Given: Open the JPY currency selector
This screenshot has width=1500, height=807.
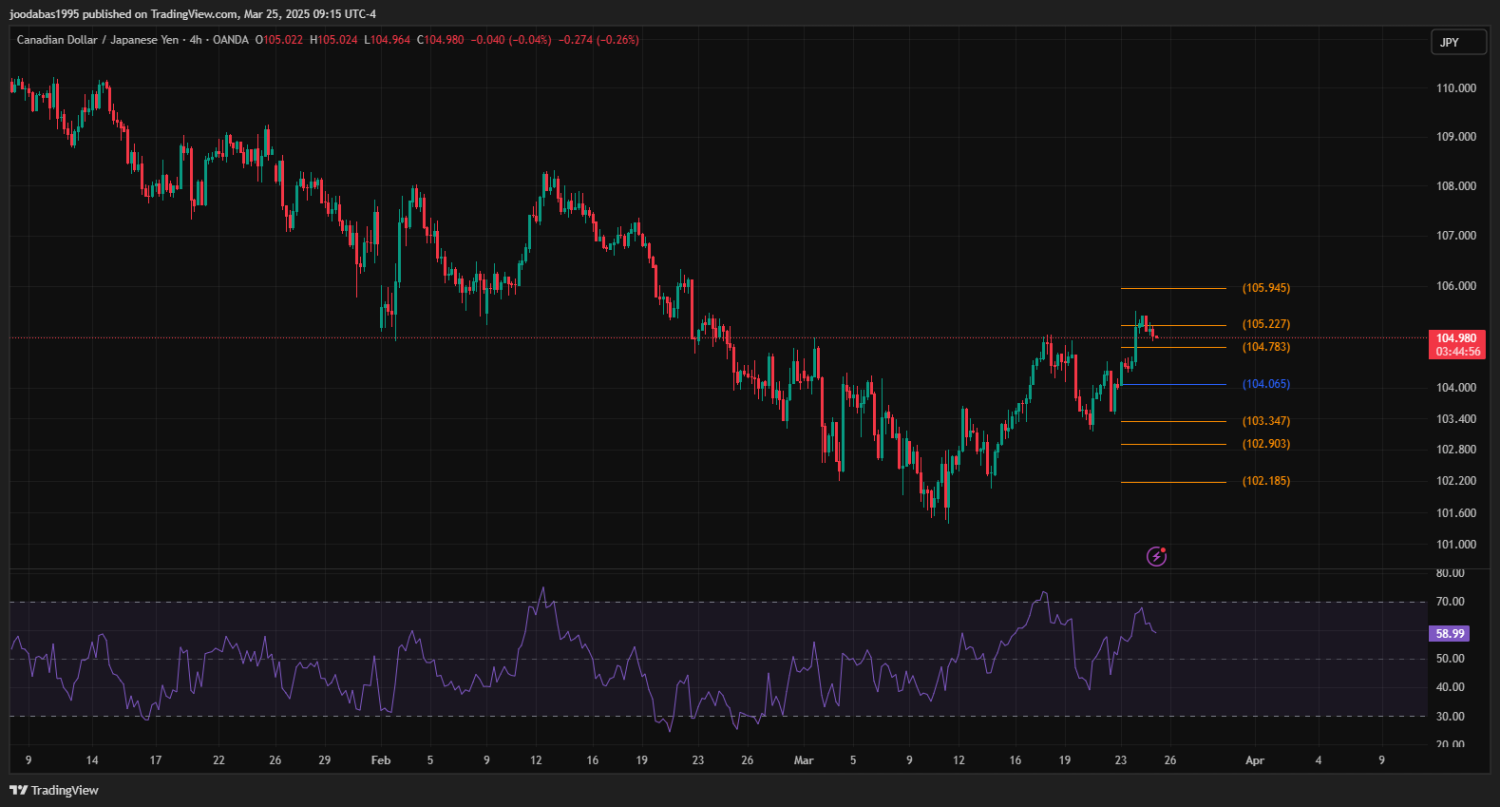Looking at the screenshot, I should pos(1449,42).
